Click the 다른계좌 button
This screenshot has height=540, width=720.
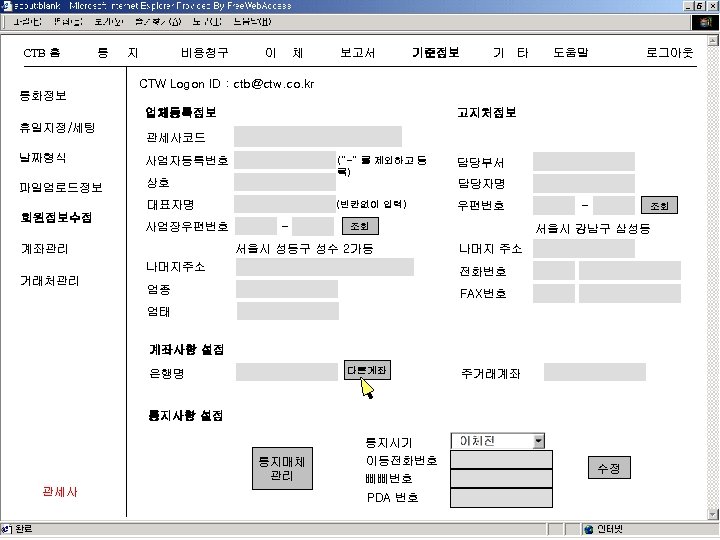tap(367, 370)
